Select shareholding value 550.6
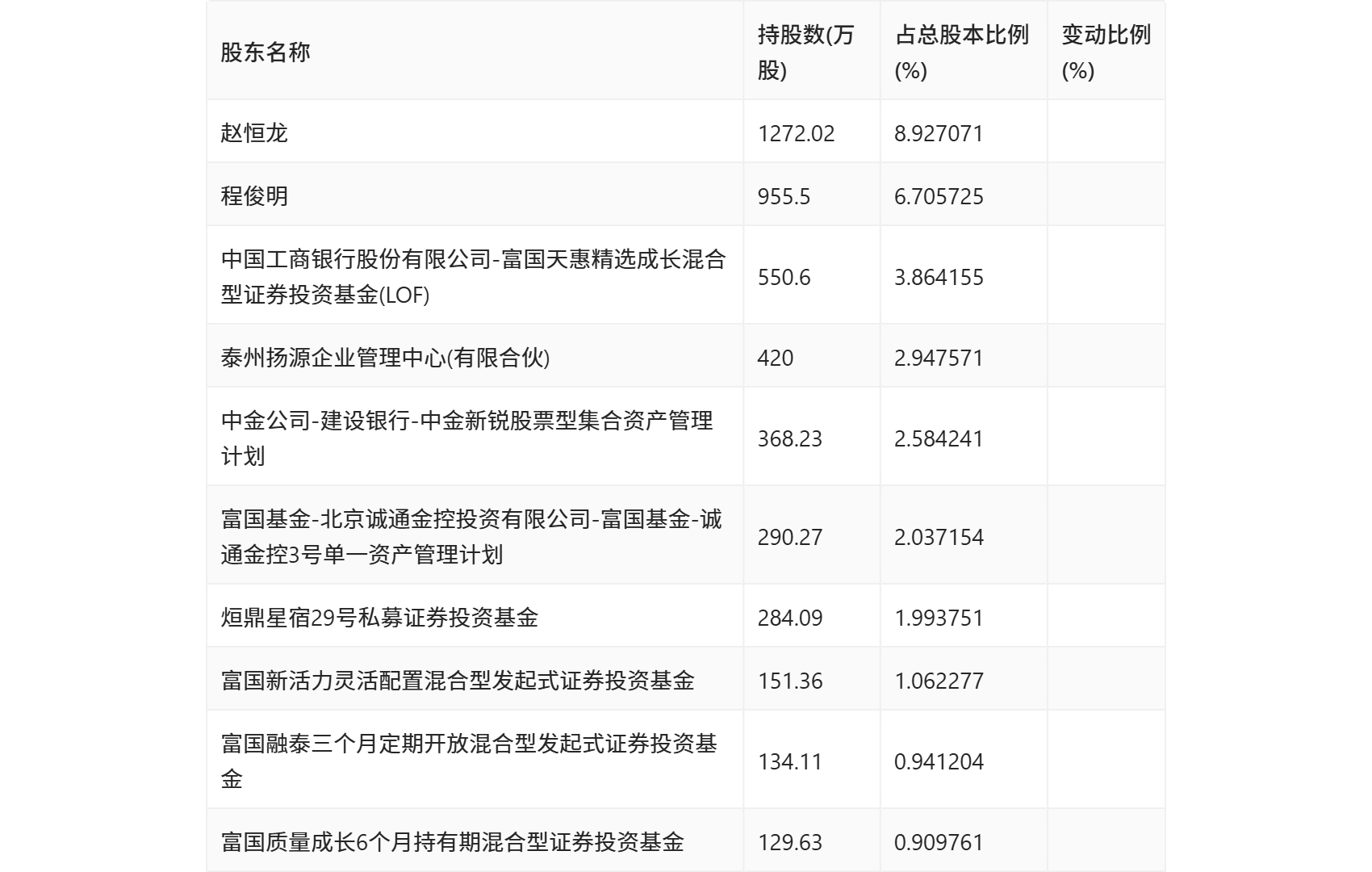This screenshot has height=872, width=1372. (x=784, y=277)
